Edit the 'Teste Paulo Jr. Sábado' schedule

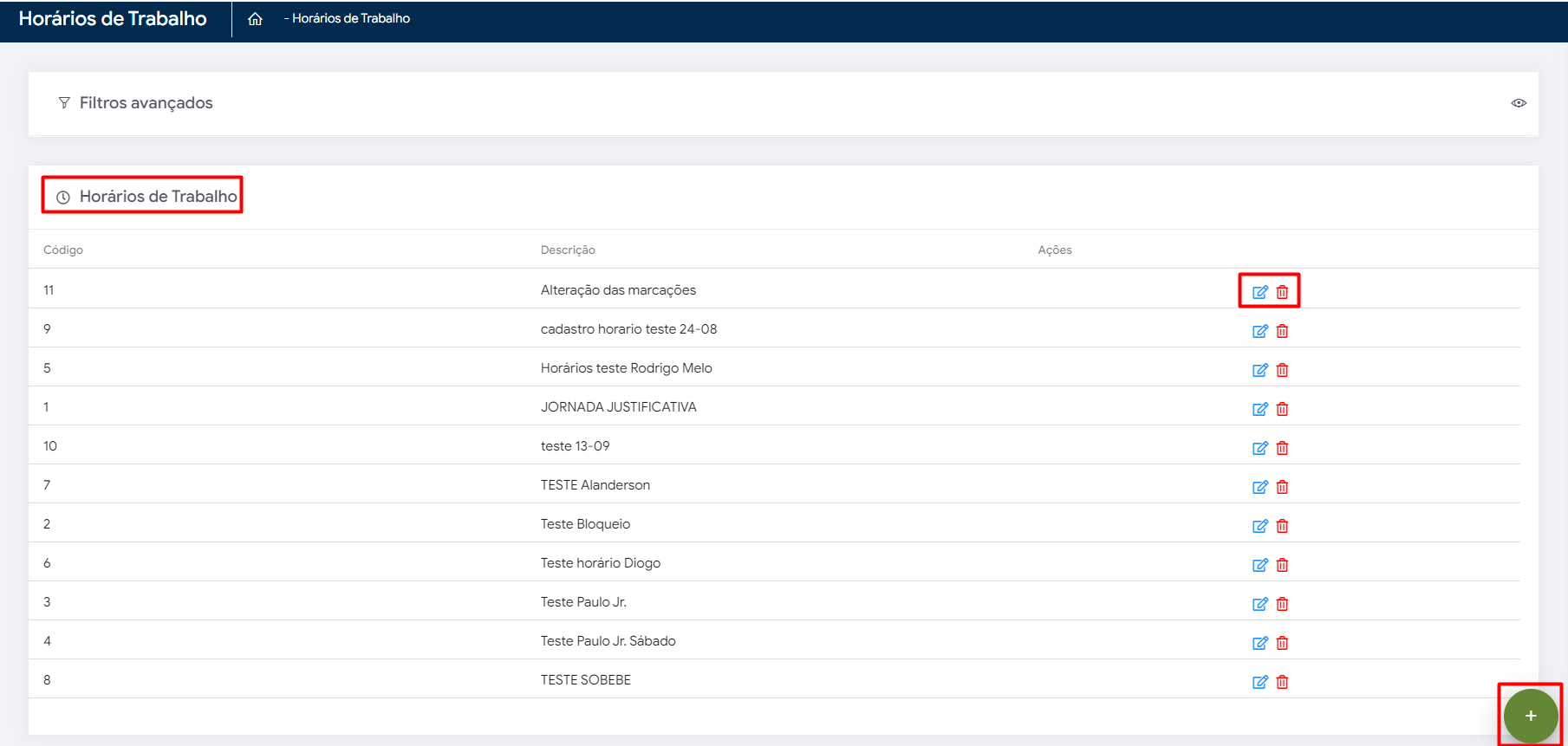point(1259,643)
